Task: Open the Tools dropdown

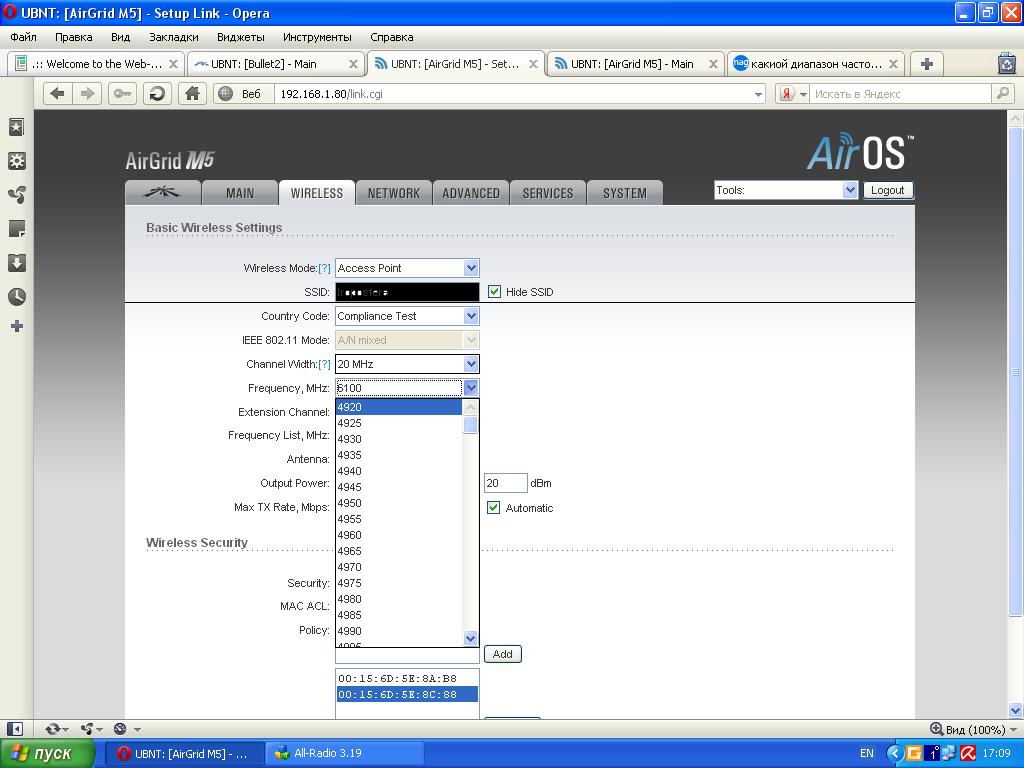Action: coord(849,190)
